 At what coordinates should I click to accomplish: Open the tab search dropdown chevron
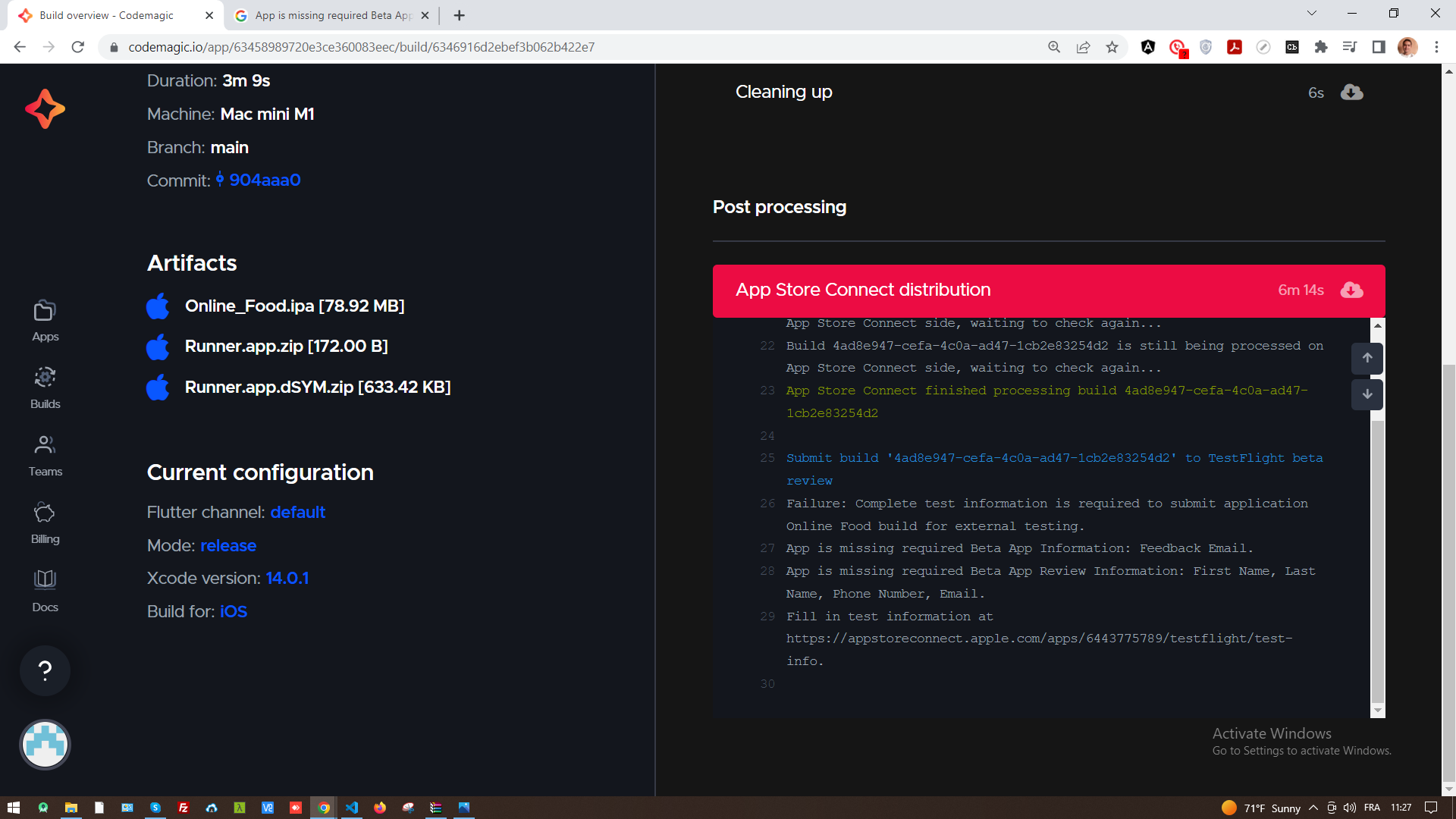pos(1311,13)
